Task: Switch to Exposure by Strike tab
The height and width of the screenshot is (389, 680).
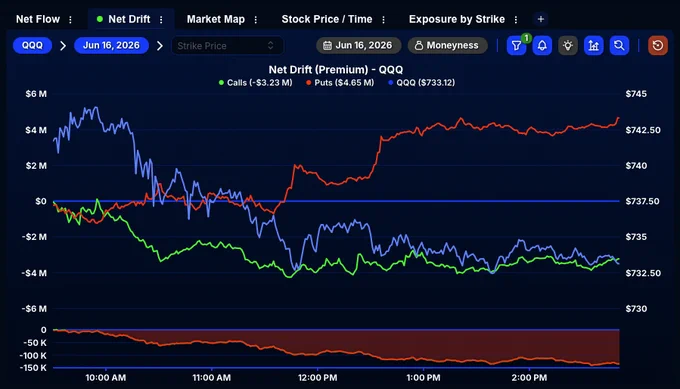Action: point(457,19)
